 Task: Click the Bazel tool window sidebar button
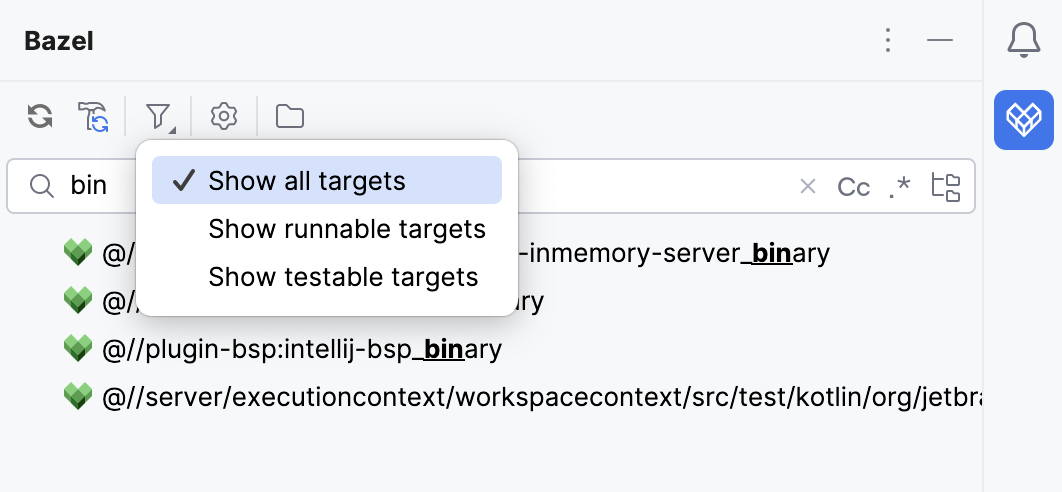(x=1023, y=120)
